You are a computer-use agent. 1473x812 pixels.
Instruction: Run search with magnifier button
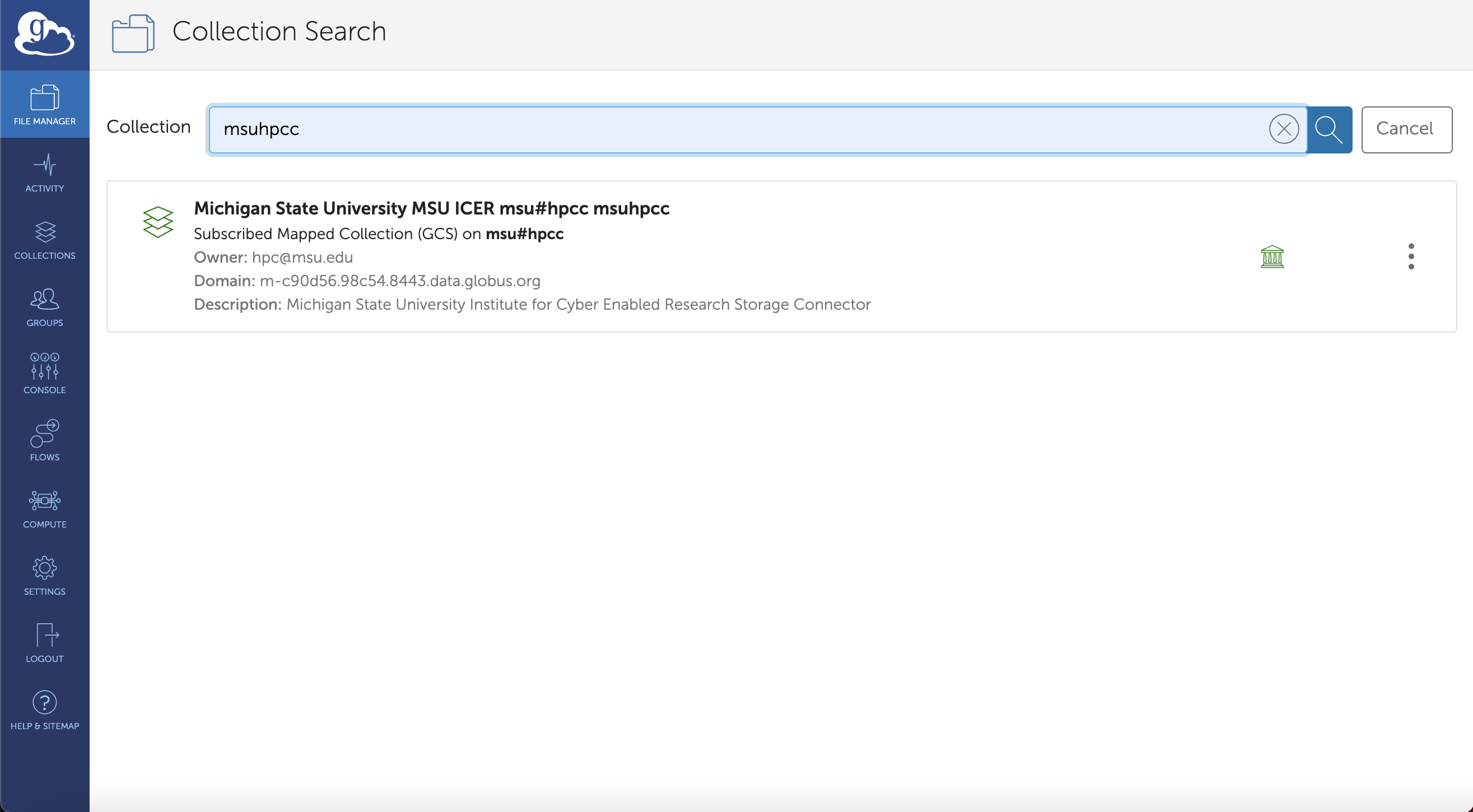(x=1330, y=129)
